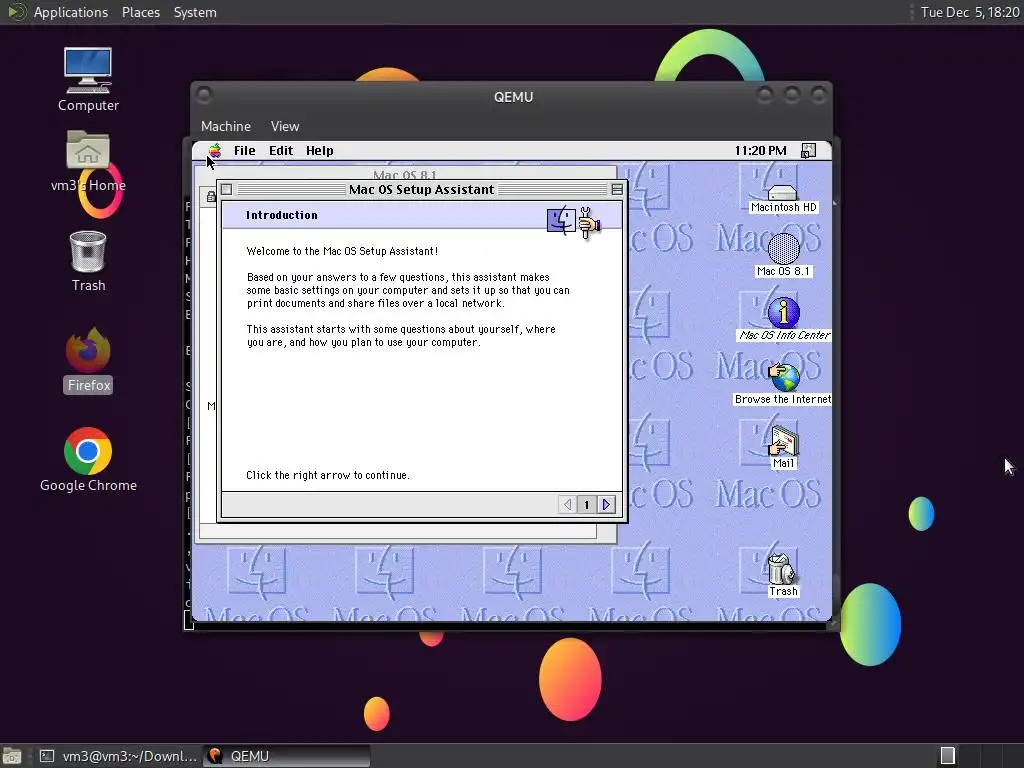Select the Macintosh HD disk icon

pyautogui.click(x=783, y=198)
